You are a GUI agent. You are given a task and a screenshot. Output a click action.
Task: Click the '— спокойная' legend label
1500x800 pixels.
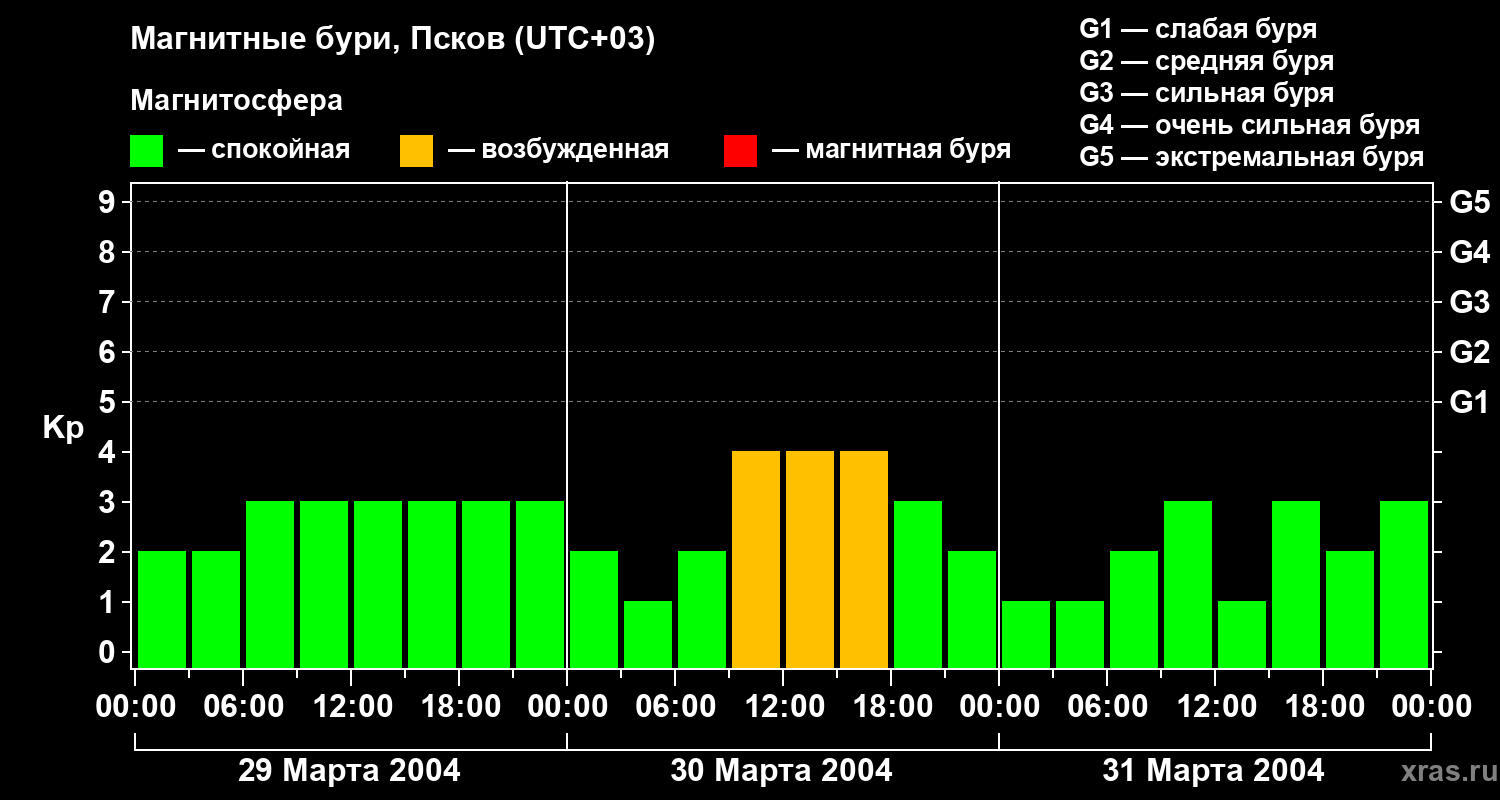[264, 150]
